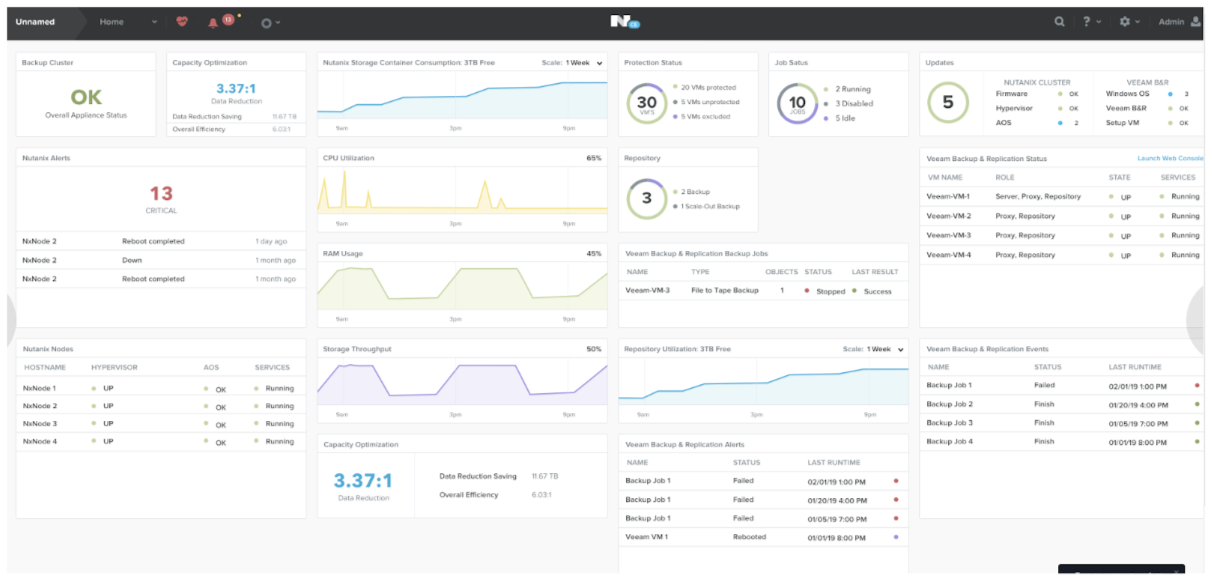Screen dimensions: 1212x584
Task: Open the settings gear icon
Action: (1124, 21)
